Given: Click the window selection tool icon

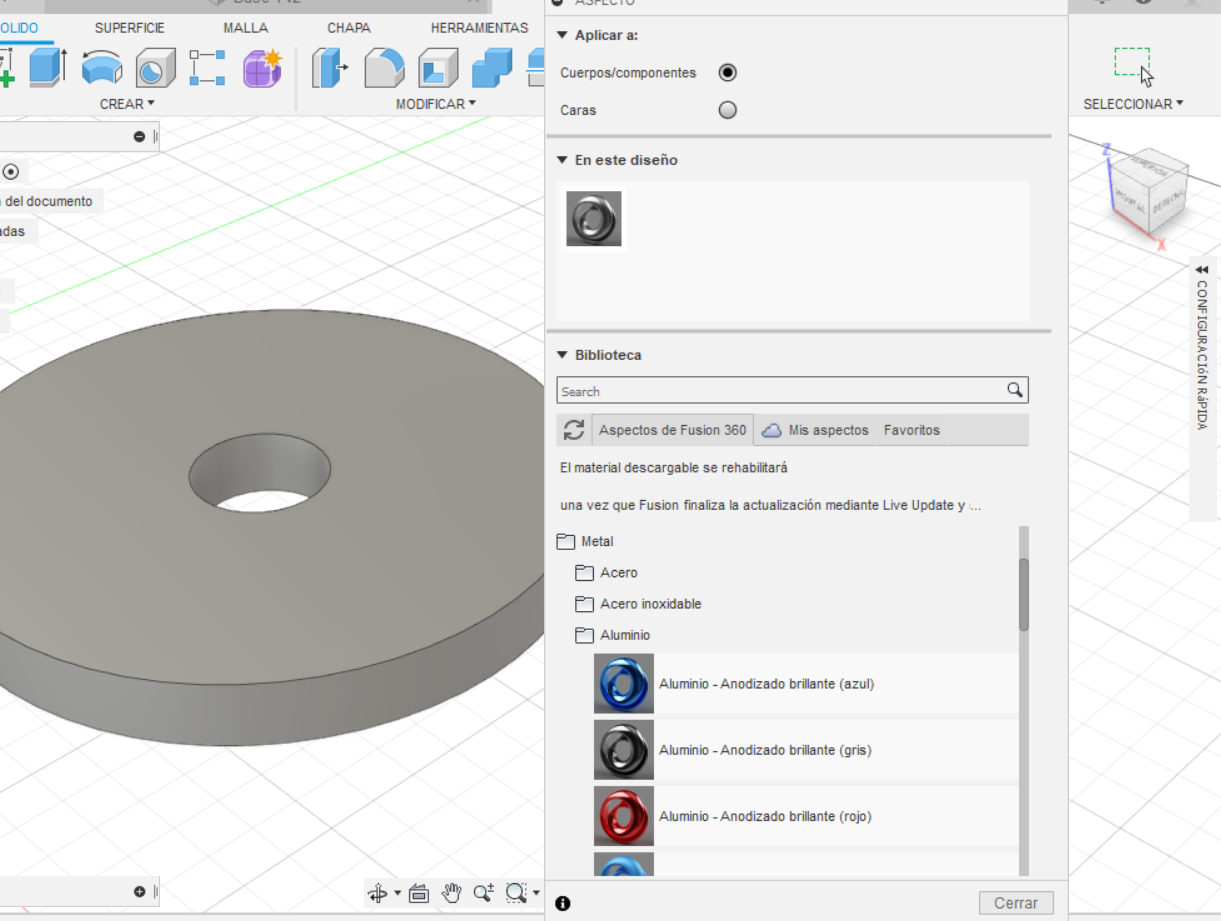Looking at the screenshot, I should 1133,65.
